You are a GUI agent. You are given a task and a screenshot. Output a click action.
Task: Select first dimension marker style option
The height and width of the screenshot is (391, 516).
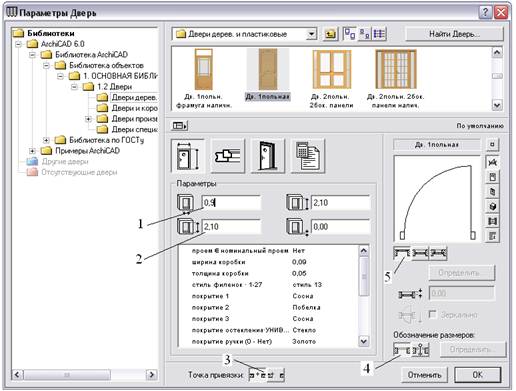(402, 350)
